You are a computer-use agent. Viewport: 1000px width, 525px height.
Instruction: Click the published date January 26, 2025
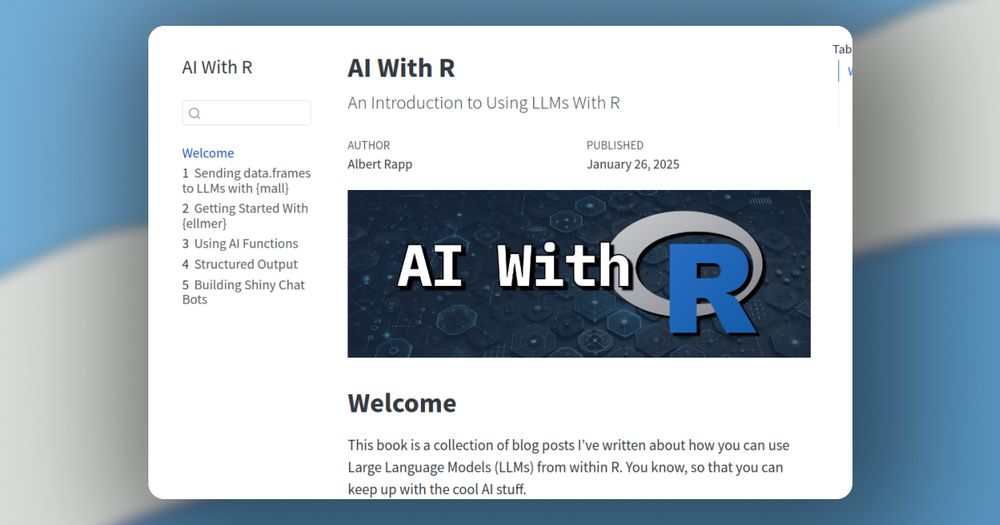(x=633, y=164)
